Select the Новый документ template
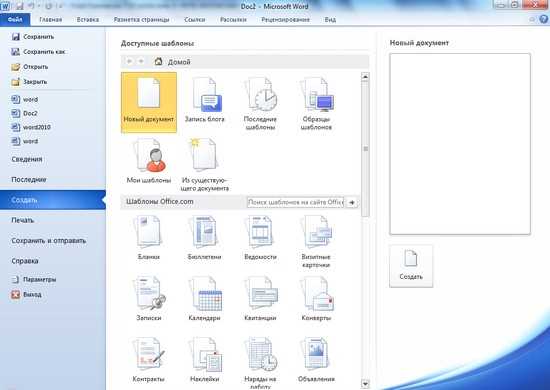550x390 pixels. [149, 102]
